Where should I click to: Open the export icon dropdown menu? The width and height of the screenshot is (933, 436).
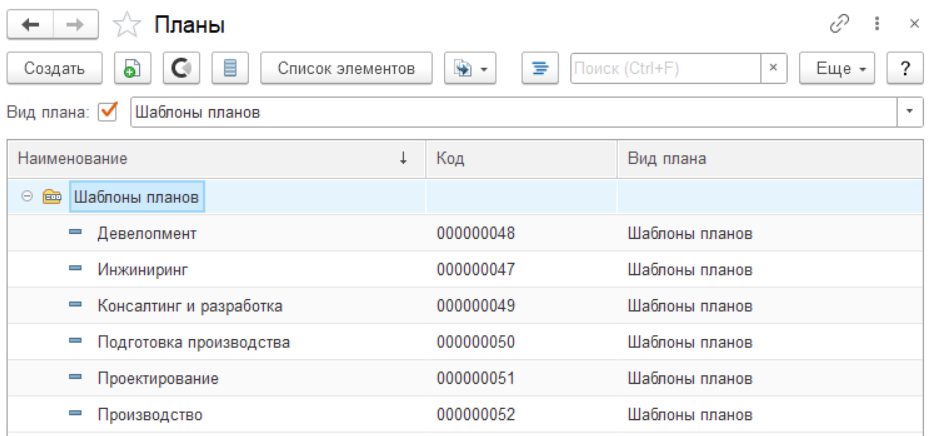click(469, 68)
